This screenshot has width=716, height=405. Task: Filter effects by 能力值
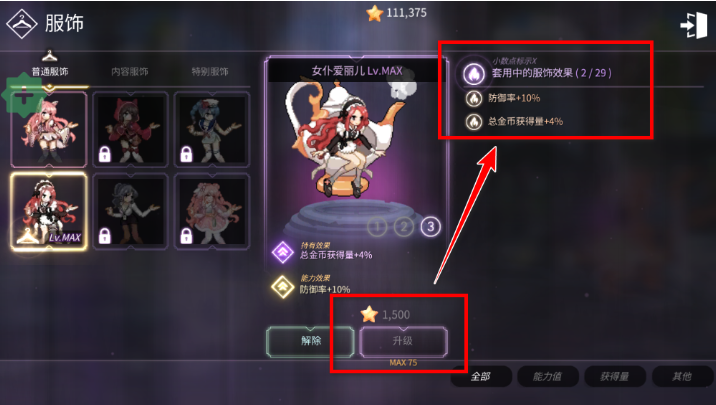point(548,376)
